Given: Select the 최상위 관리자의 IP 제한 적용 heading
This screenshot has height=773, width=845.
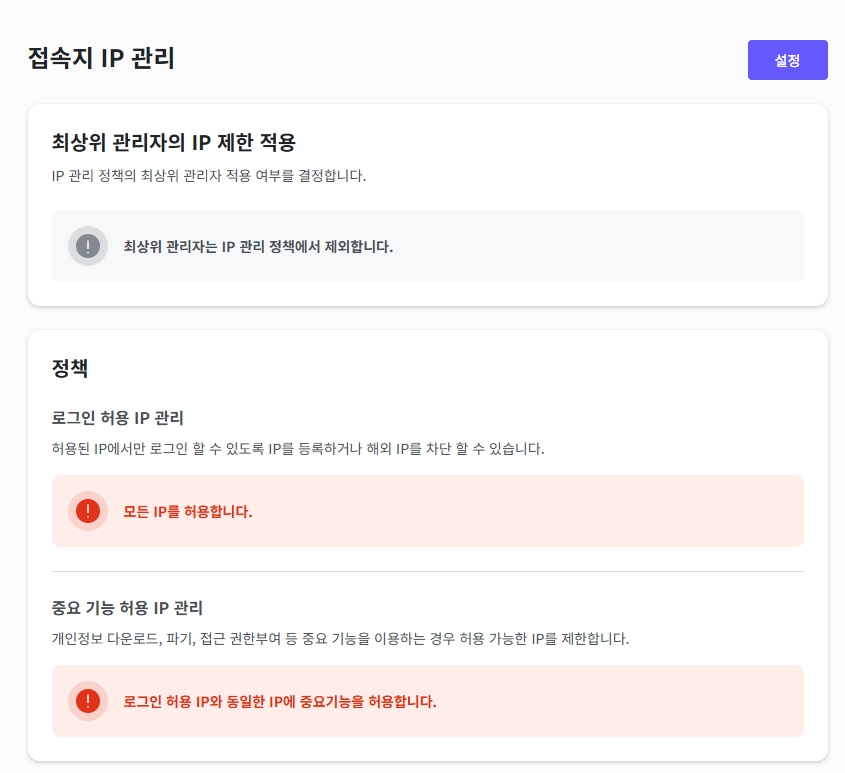Looking at the screenshot, I should click(x=173, y=142).
